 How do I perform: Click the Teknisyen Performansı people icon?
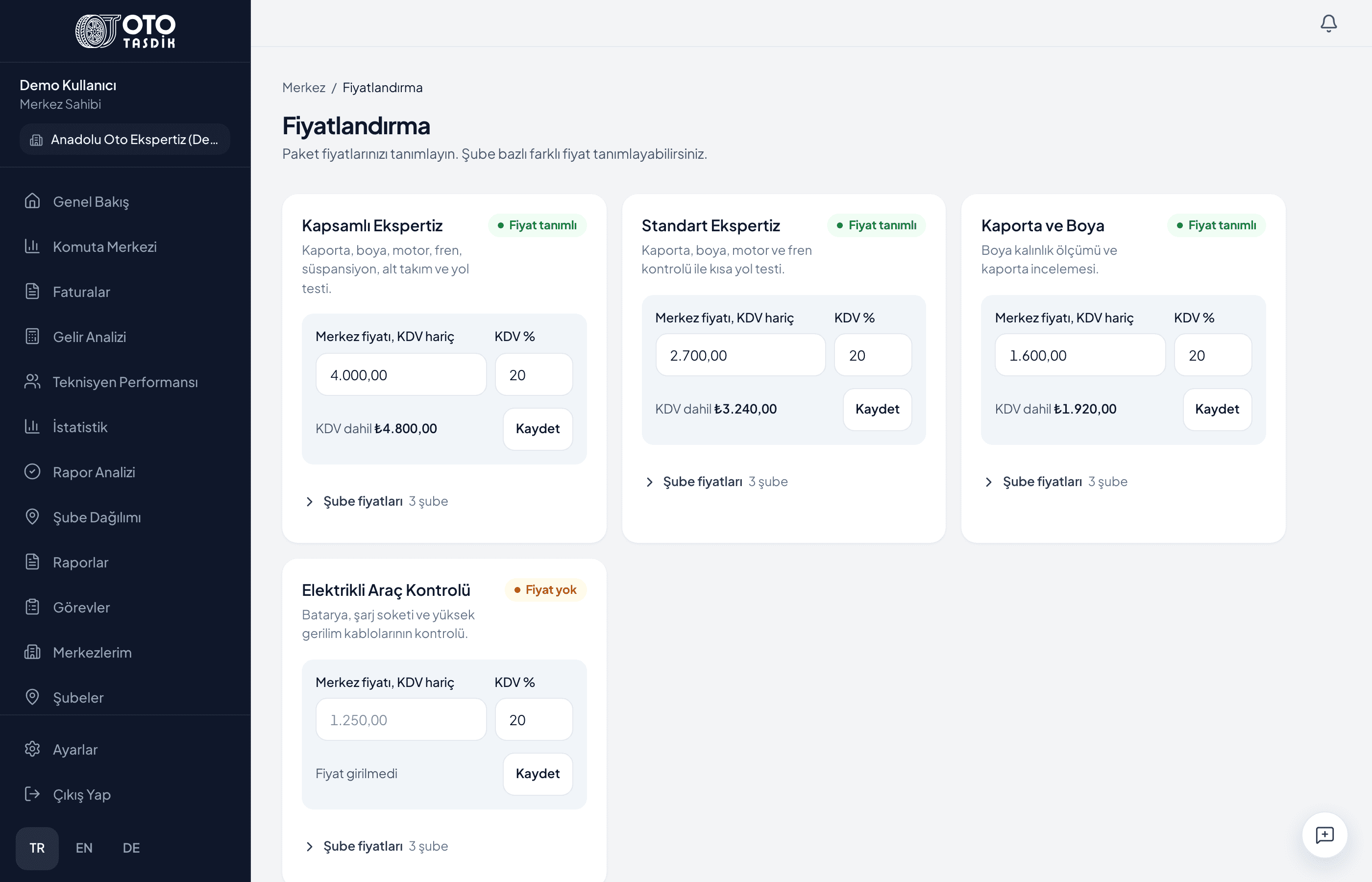pos(32,381)
